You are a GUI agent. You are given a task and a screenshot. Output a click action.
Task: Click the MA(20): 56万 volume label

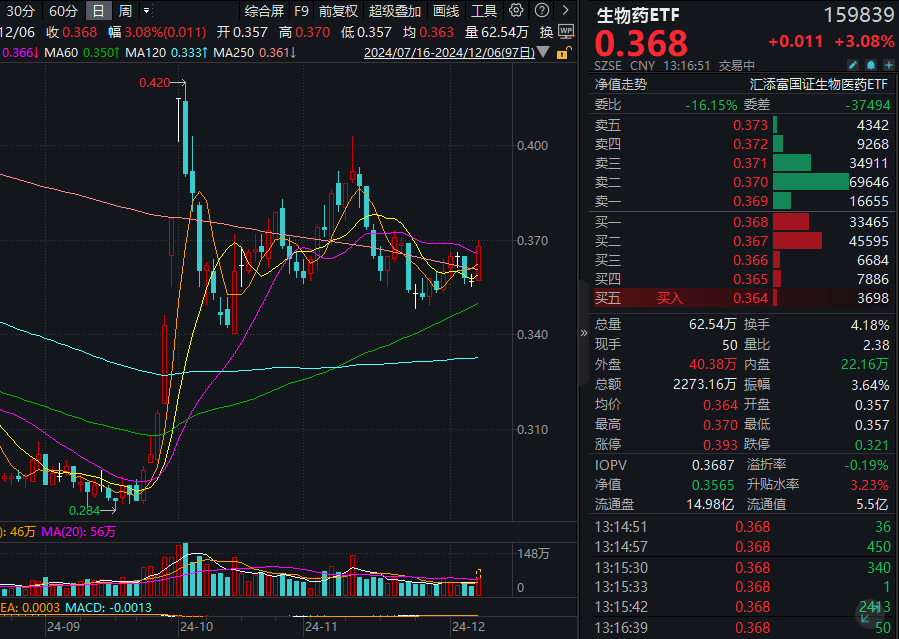[79, 532]
